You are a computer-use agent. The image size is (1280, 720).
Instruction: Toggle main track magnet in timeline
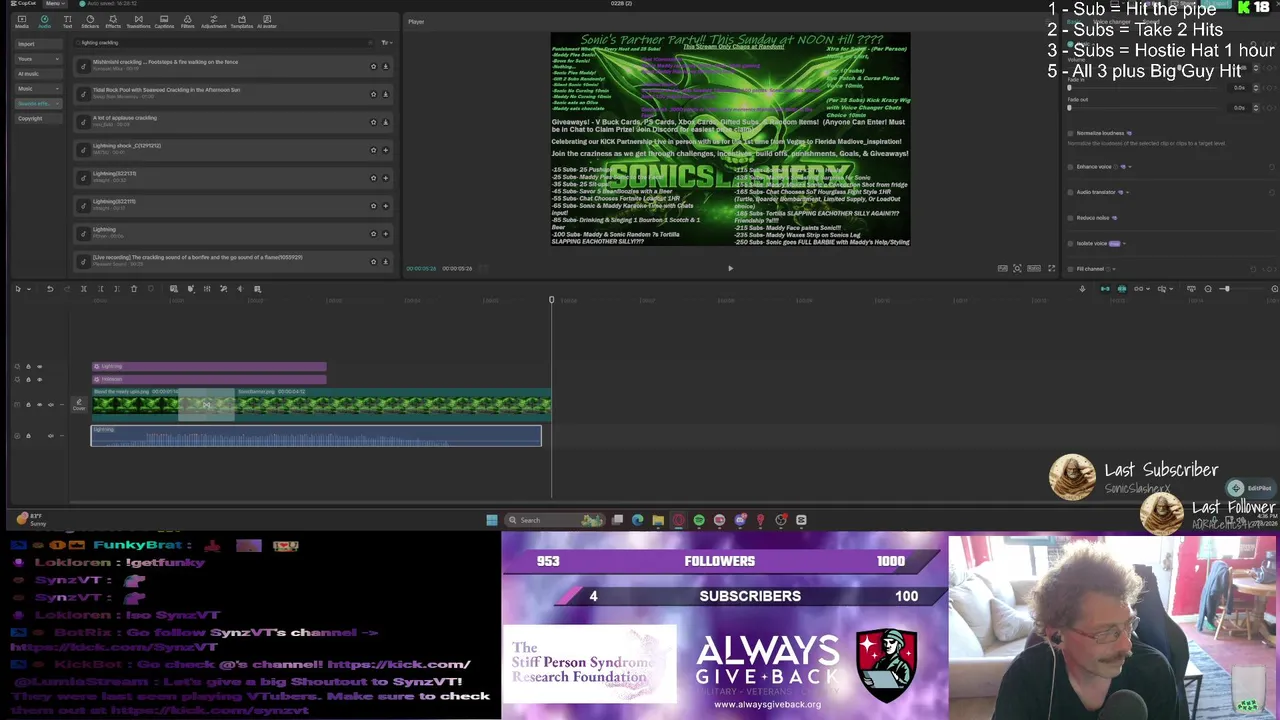pyautogui.click(x=1105, y=289)
